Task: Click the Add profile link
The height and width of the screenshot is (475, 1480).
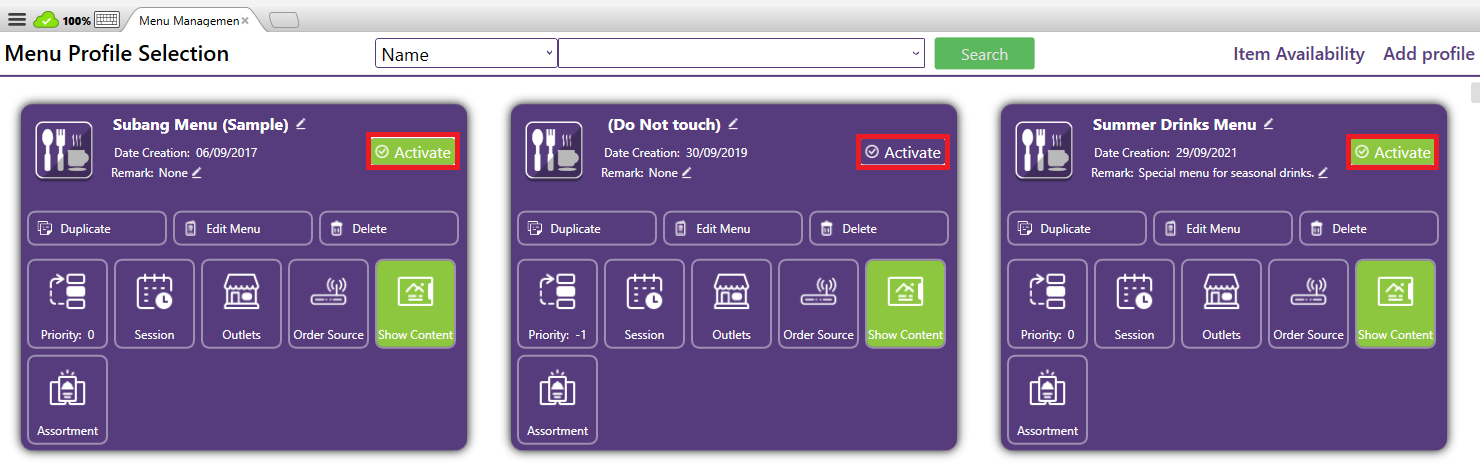Action: pos(1428,54)
